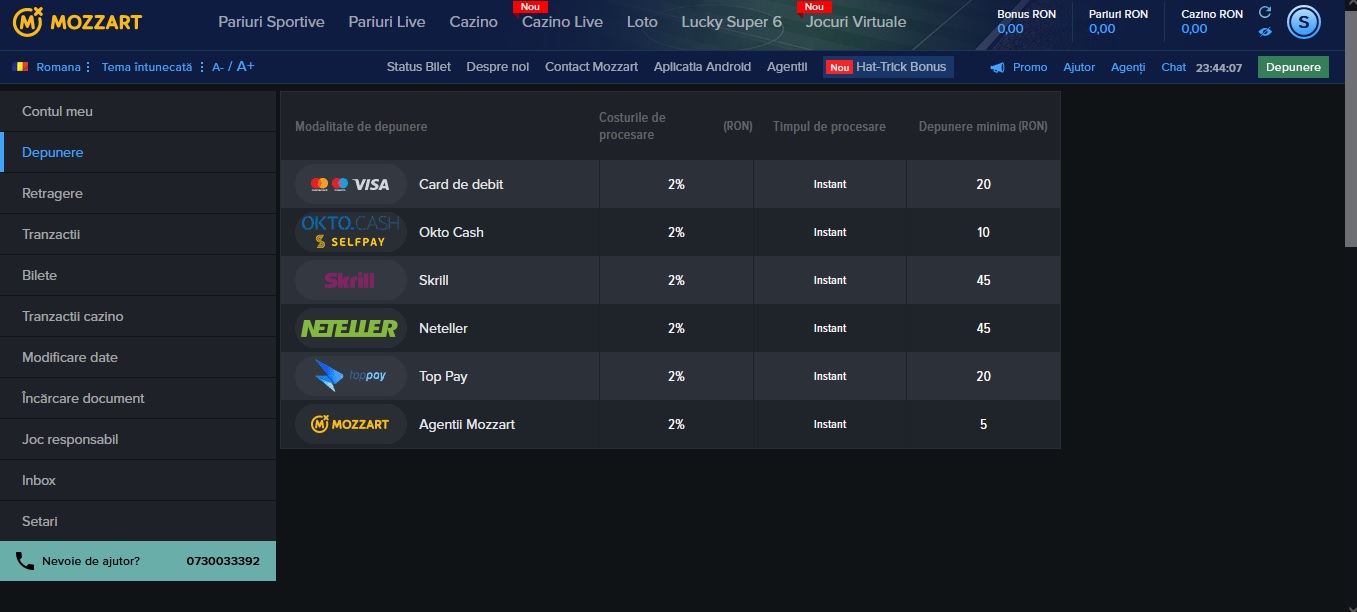Click the Visa Mastercard logo
Image resolution: width=1357 pixels, height=612 pixels.
[350, 184]
